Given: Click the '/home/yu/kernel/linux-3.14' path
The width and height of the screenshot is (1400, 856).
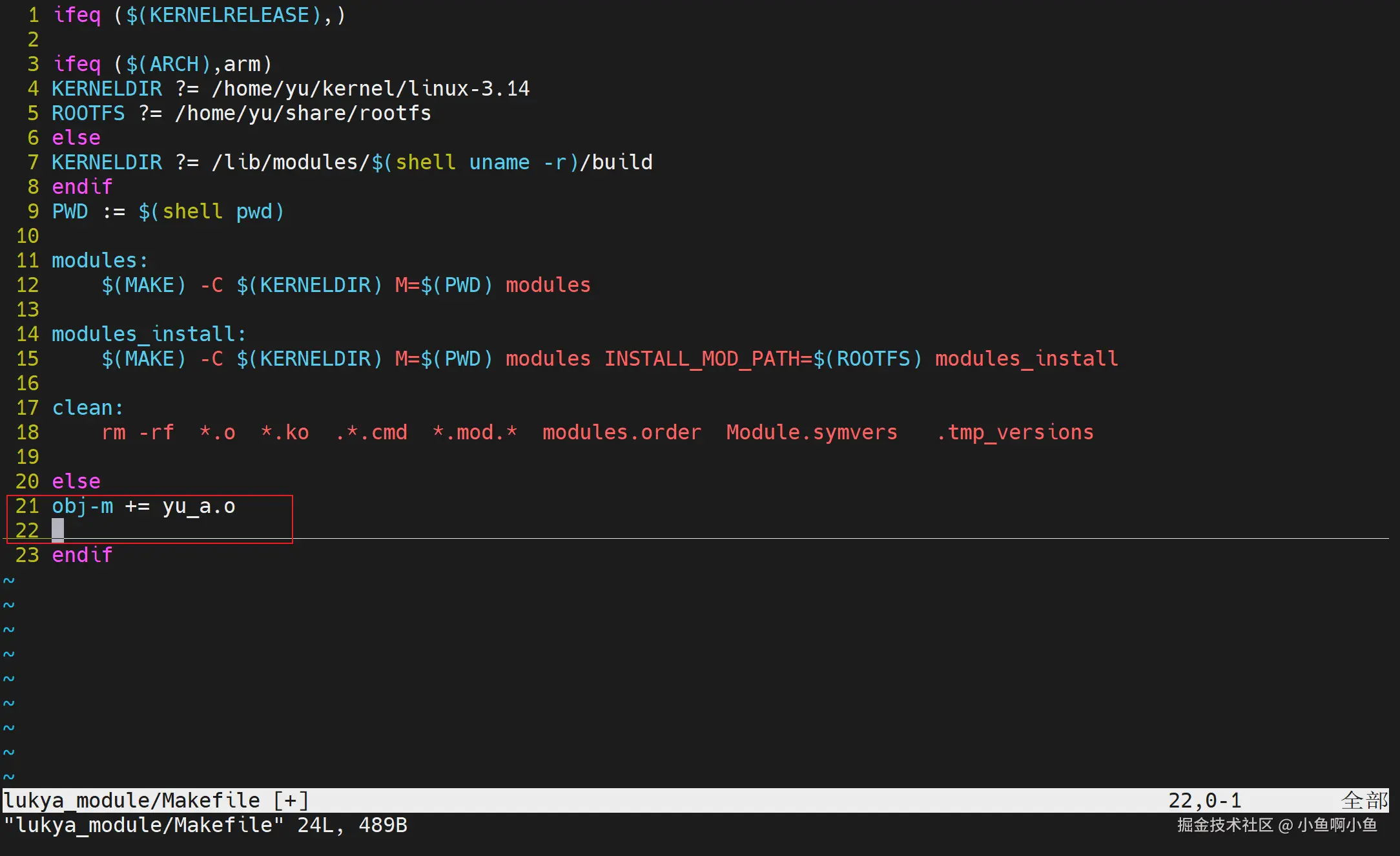Looking at the screenshot, I should click(x=371, y=89).
